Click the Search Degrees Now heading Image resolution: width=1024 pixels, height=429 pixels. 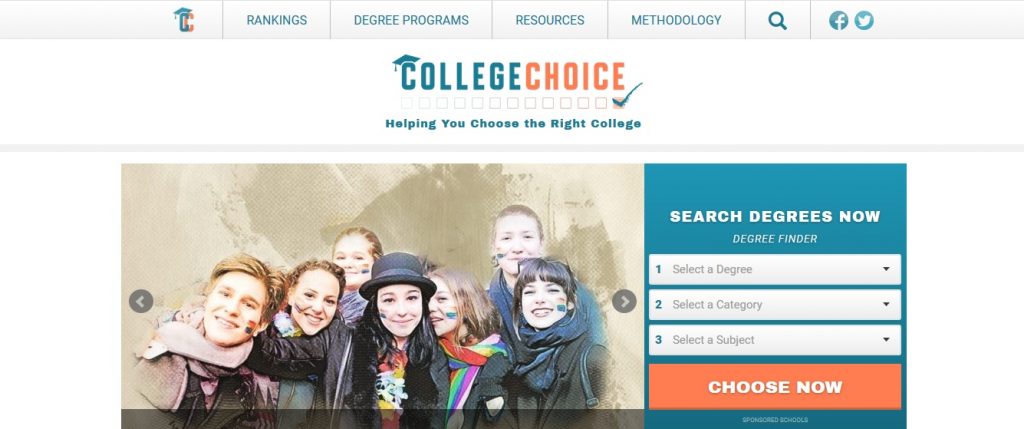775,216
